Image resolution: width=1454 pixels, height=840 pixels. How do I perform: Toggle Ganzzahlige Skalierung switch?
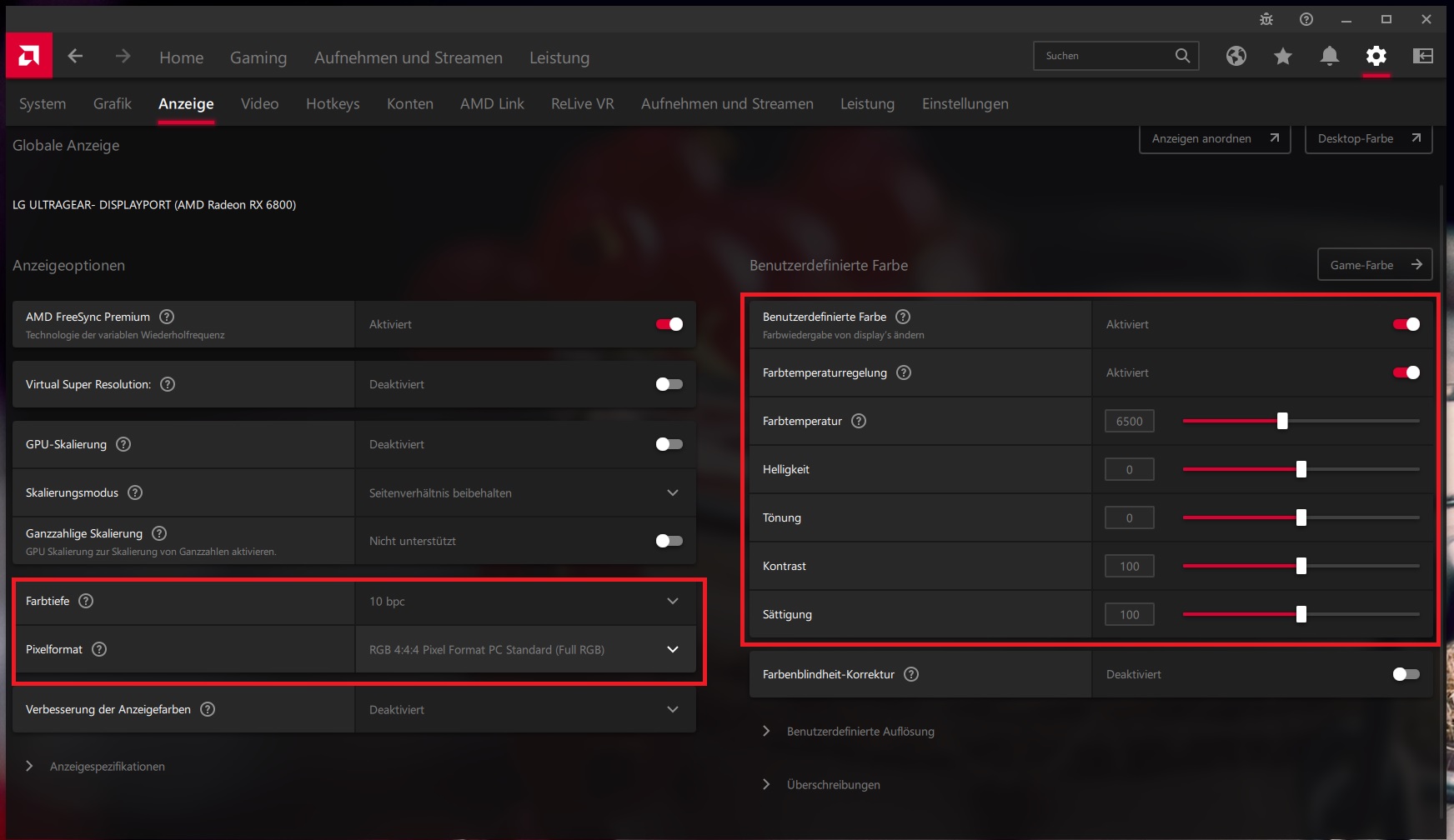pos(669,541)
